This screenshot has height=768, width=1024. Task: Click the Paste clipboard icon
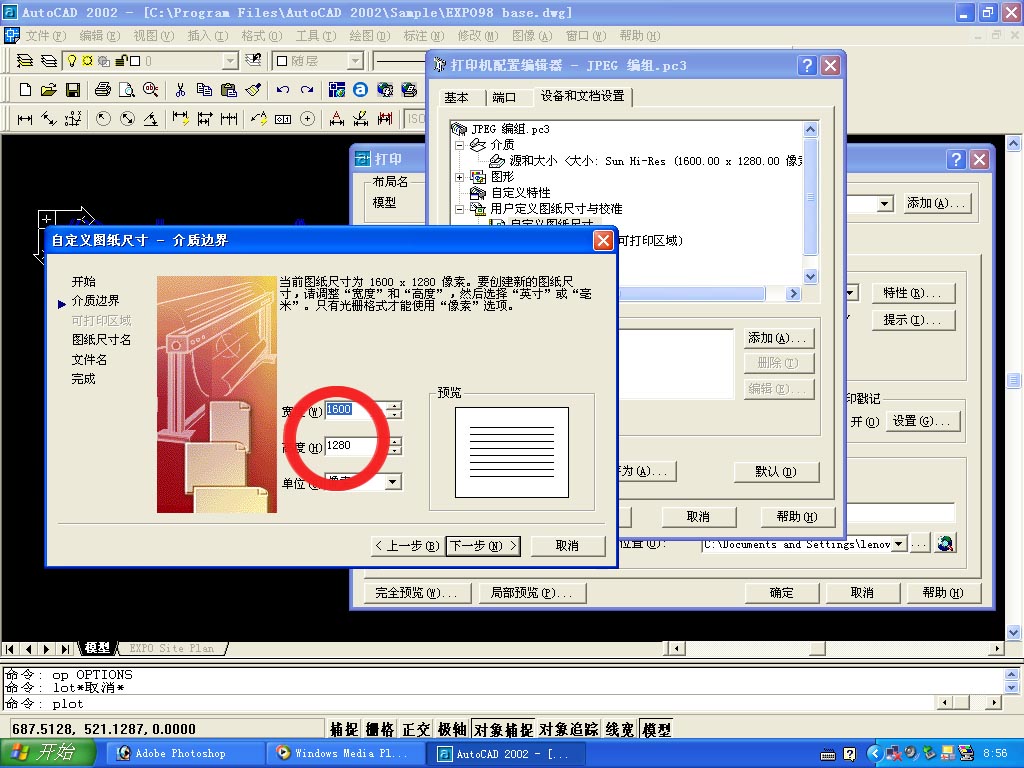[229, 89]
